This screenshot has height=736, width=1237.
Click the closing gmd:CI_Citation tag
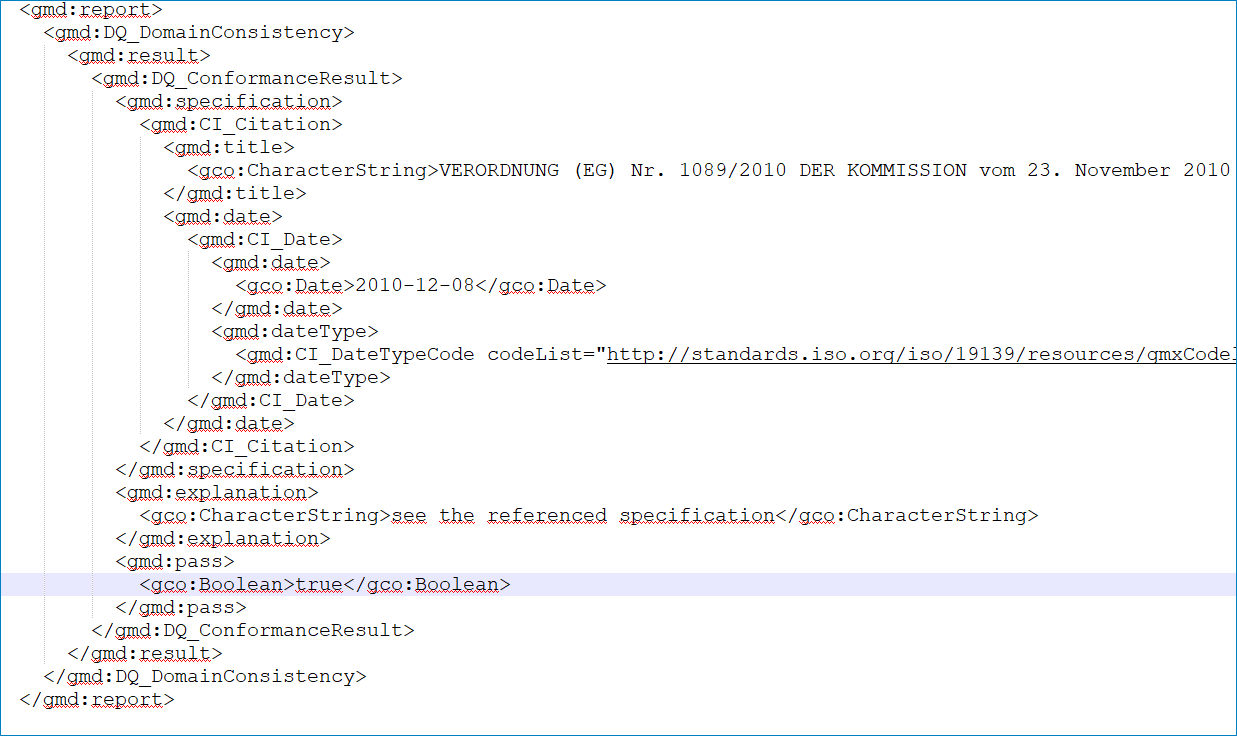click(x=246, y=446)
